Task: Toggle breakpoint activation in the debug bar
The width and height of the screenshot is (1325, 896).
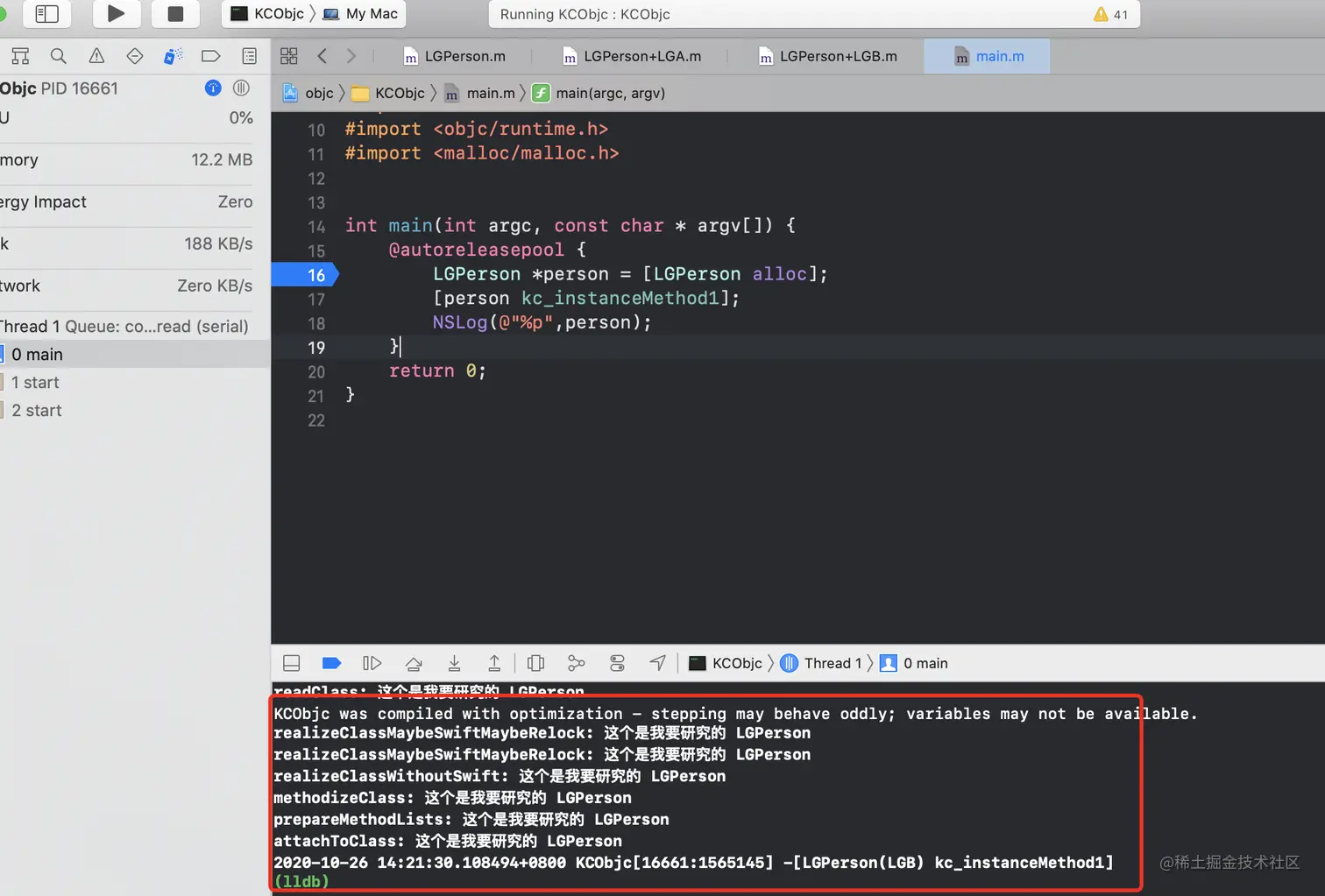Action: (x=331, y=663)
